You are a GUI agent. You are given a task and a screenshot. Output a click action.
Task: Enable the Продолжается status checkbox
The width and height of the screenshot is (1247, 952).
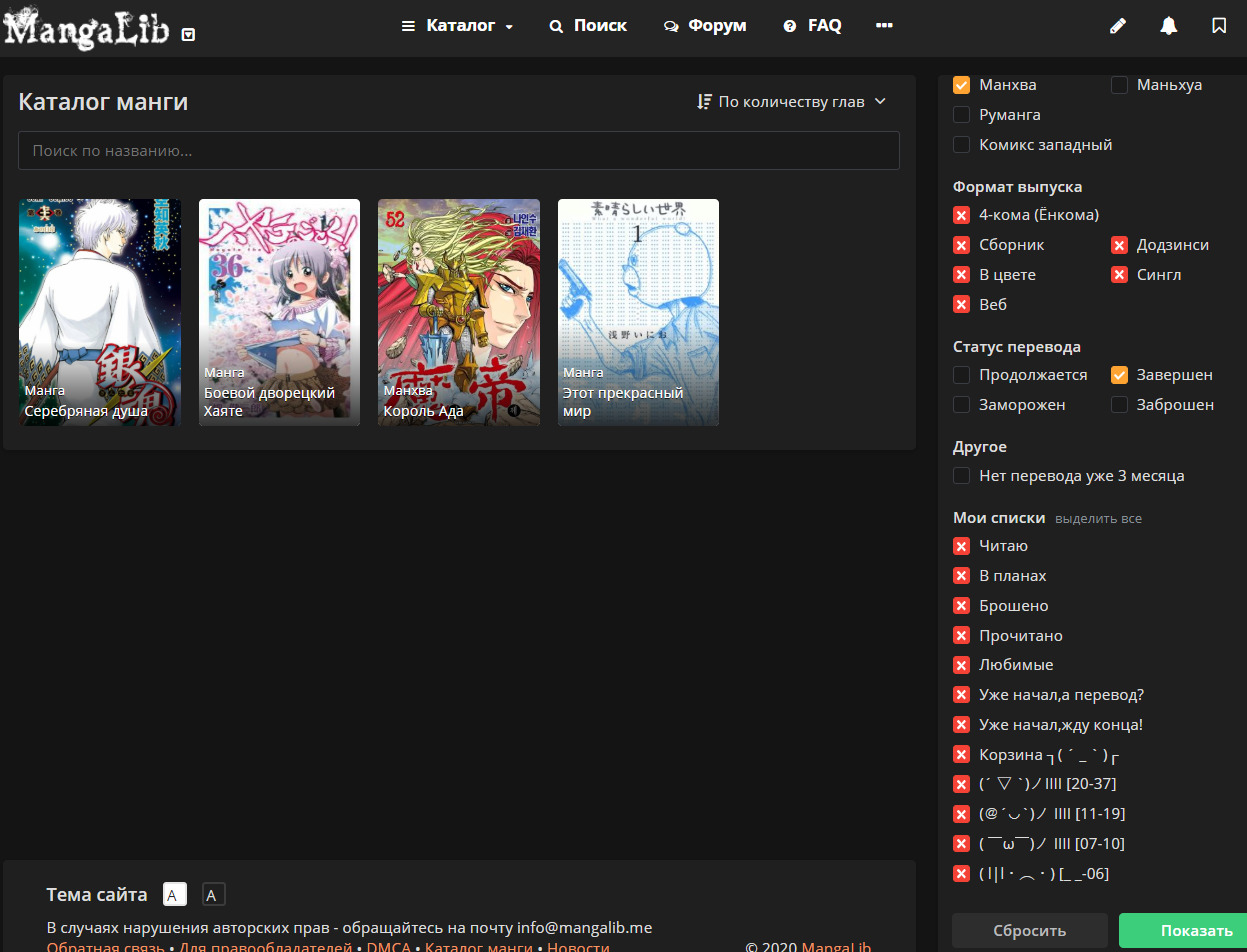click(962, 375)
